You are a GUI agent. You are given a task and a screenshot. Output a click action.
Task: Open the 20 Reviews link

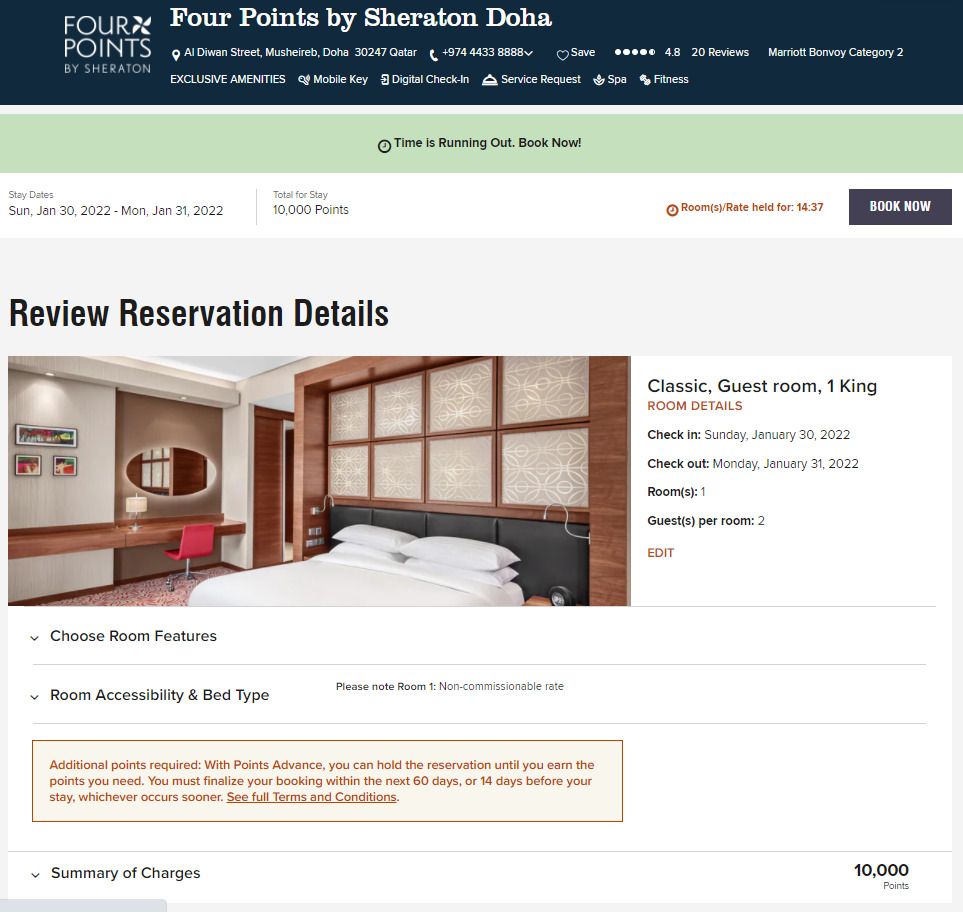click(x=720, y=52)
